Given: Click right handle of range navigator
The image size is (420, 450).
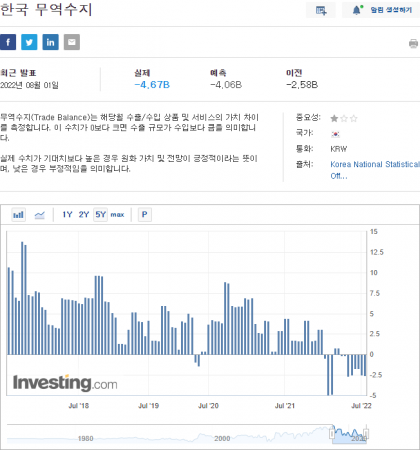Looking at the screenshot, I should pyautogui.click(x=366, y=433).
